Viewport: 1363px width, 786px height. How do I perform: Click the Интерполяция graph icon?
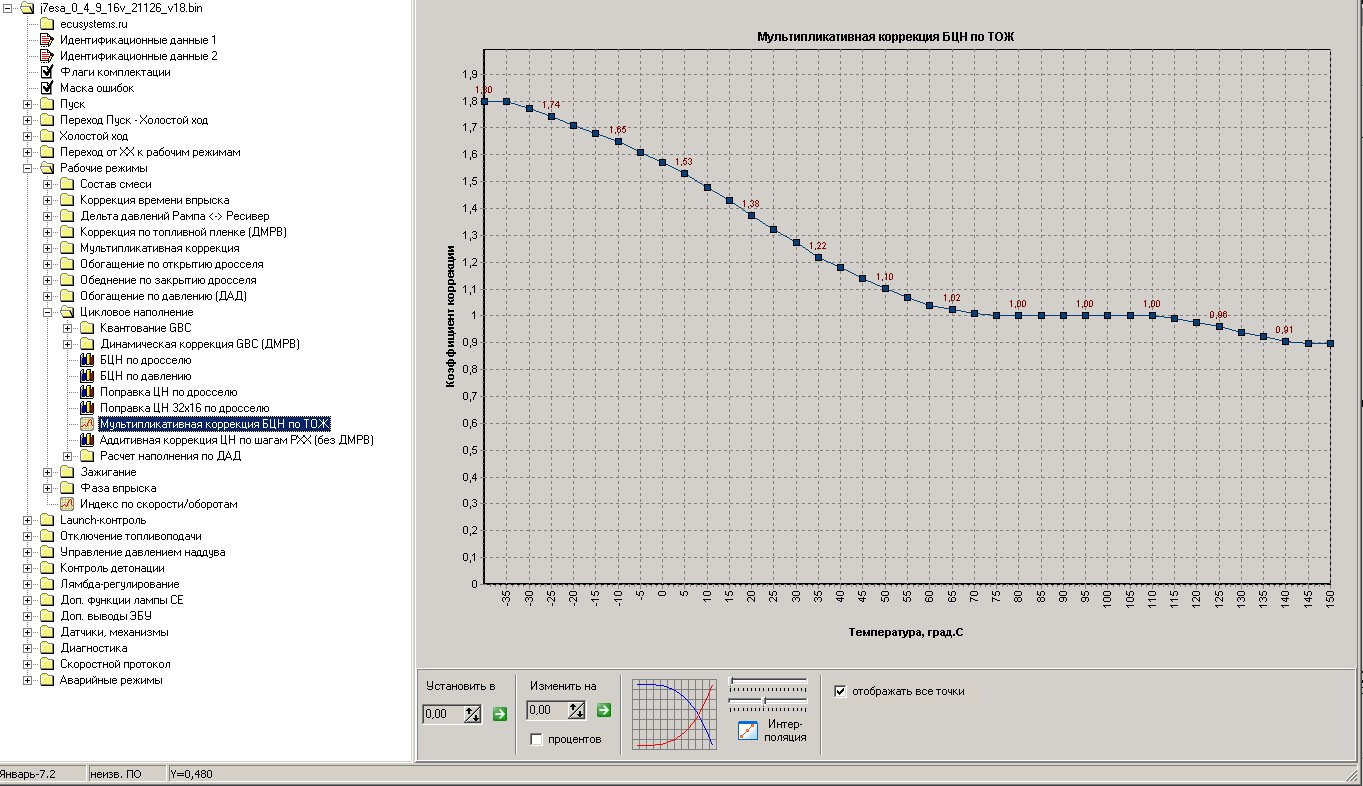pyautogui.click(x=748, y=731)
